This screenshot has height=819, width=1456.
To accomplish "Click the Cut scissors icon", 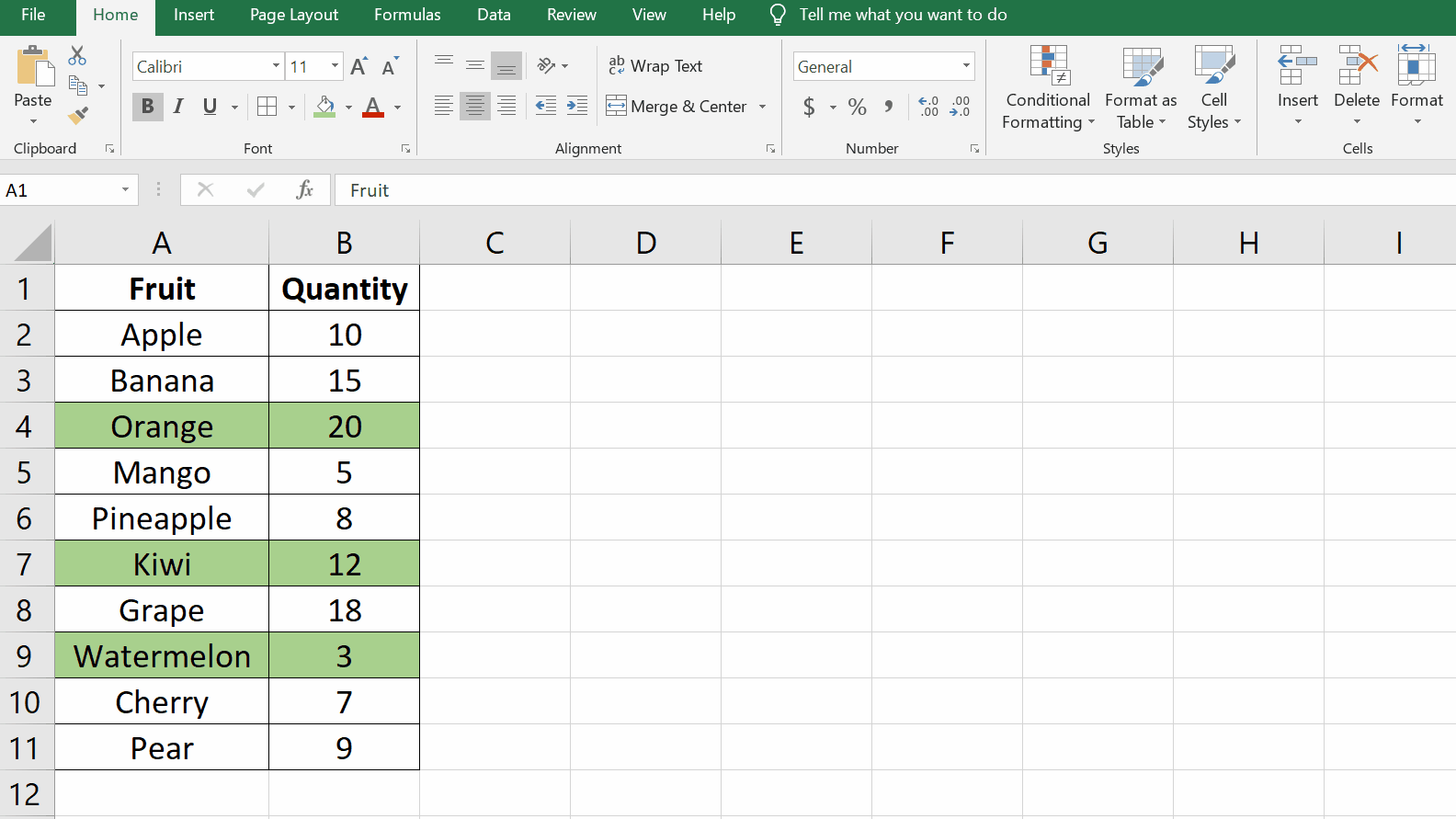I will click(78, 56).
